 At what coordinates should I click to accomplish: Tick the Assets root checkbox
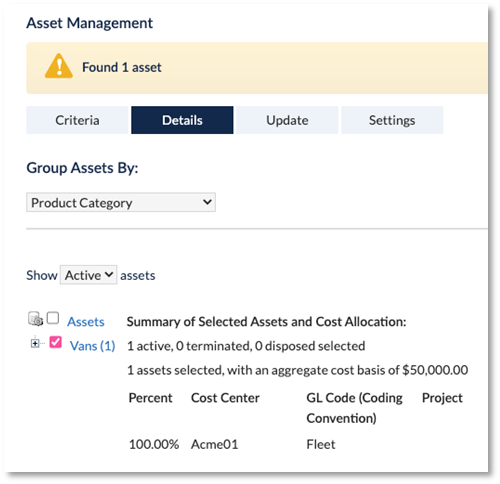pos(53,318)
